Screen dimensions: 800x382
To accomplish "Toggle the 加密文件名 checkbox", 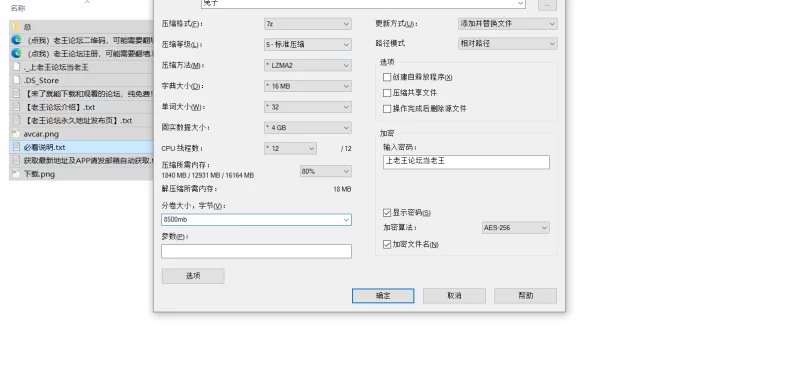I will pos(387,244).
